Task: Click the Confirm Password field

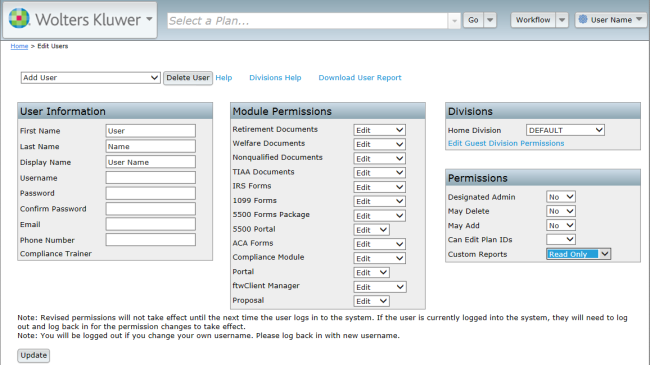Action: [150, 209]
